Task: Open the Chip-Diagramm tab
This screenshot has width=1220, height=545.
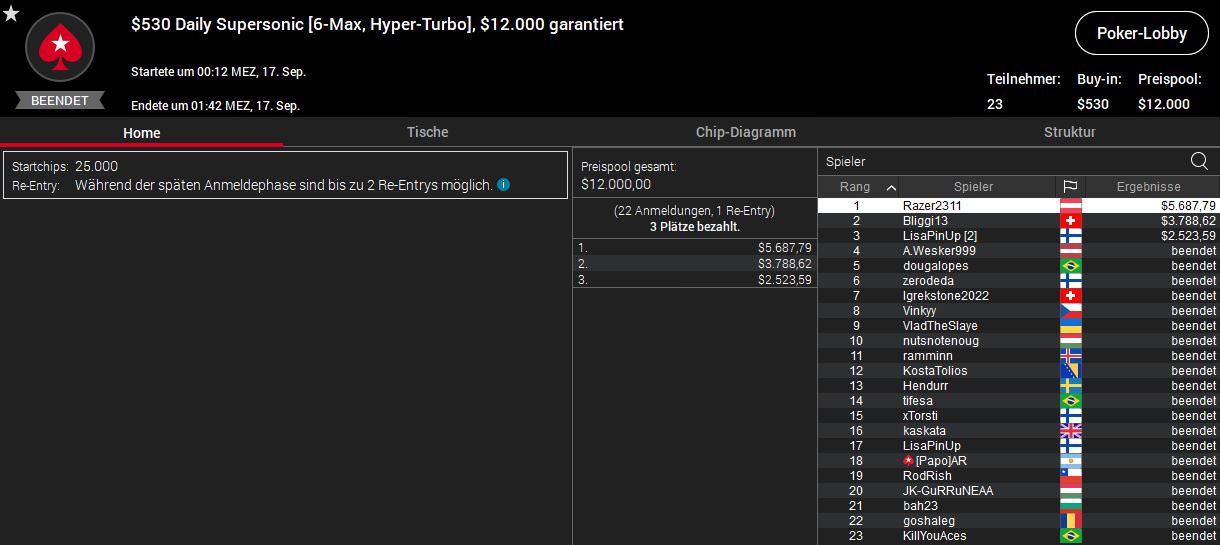Action: pyautogui.click(x=745, y=132)
